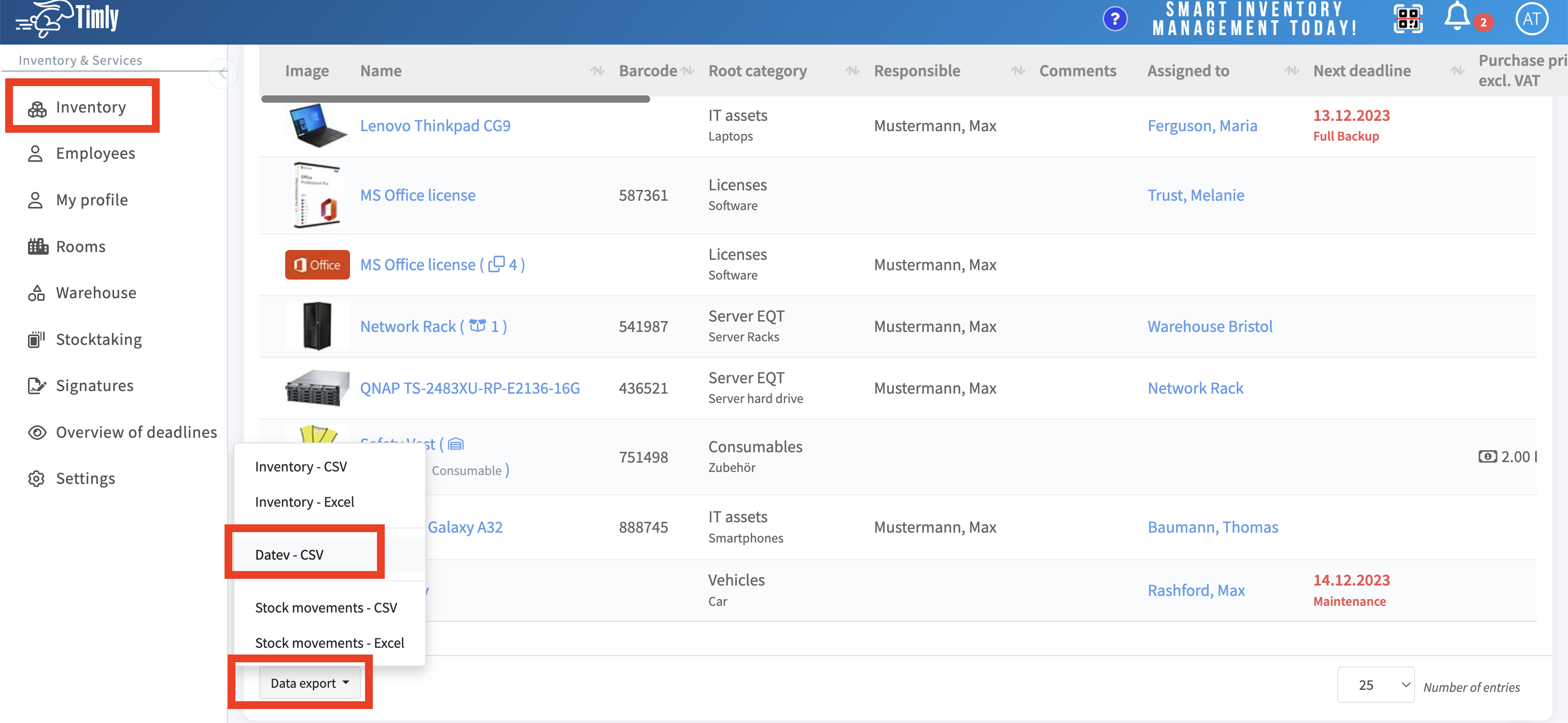The height and width of the screenshot is (723, 1568).
Task: Open the Network Rack assigned-to link
Action: pyautogui.click(x=1195, y=388)
